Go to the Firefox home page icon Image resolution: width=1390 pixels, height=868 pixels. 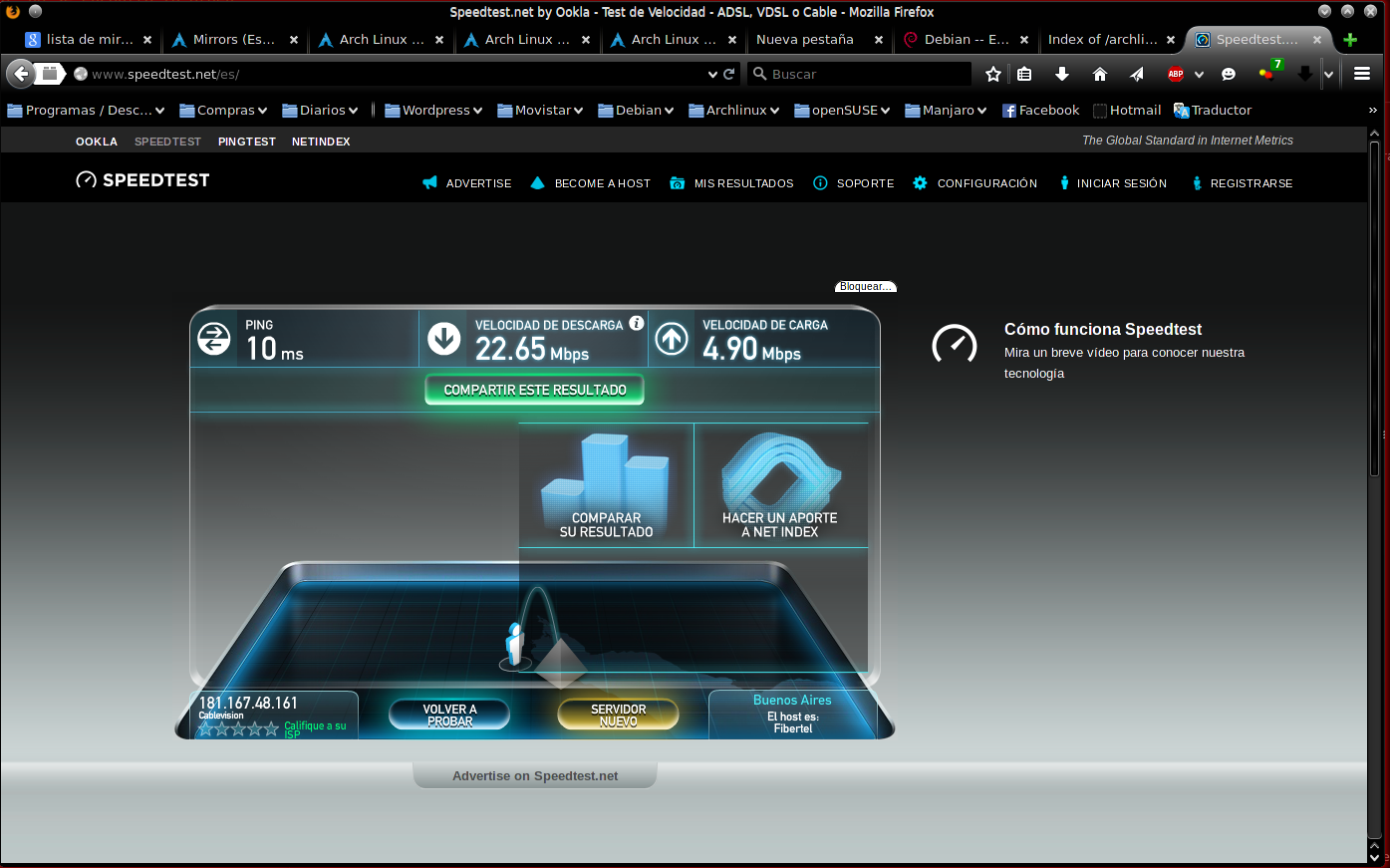[x=1100, y=74]
